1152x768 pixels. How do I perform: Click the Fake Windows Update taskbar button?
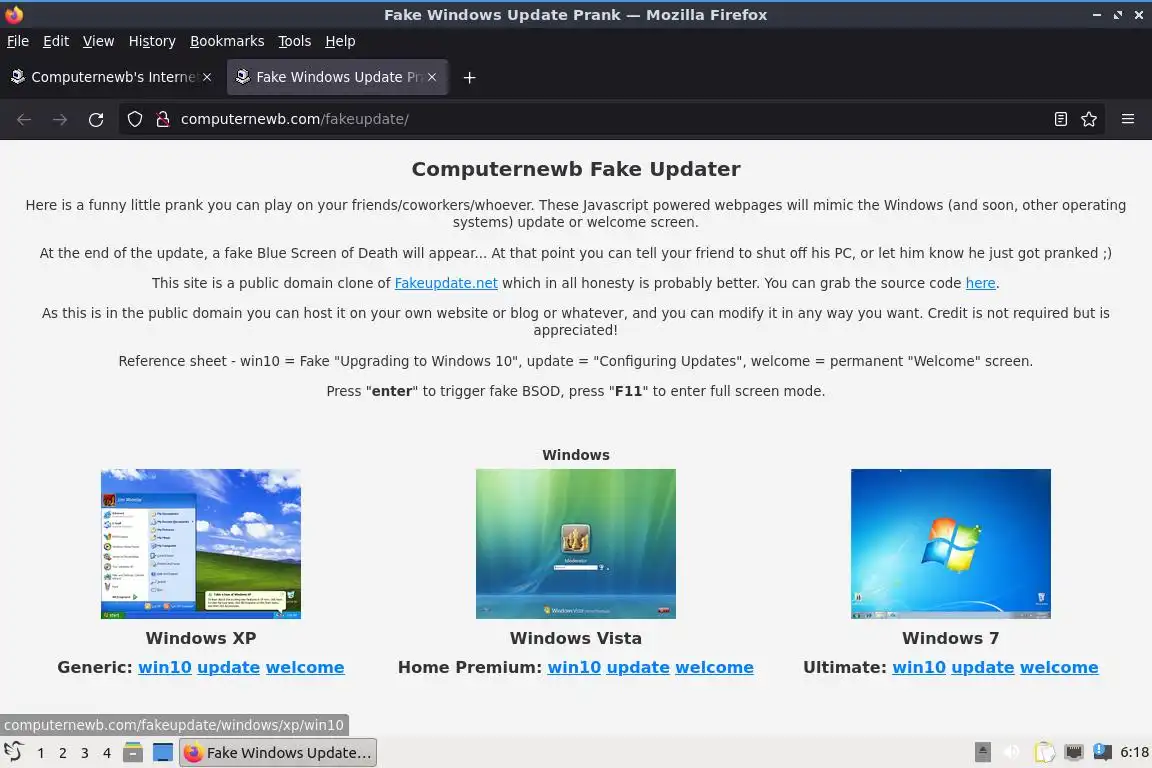coord(278,753)
